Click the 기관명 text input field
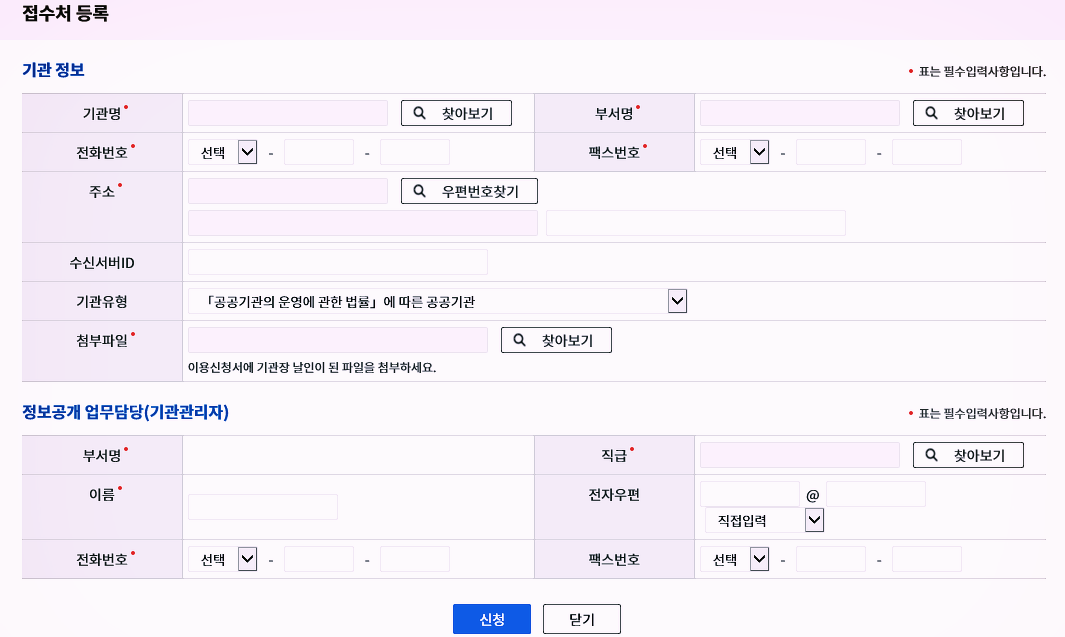This screenshot has width=1065, height=637. point(288,113)
